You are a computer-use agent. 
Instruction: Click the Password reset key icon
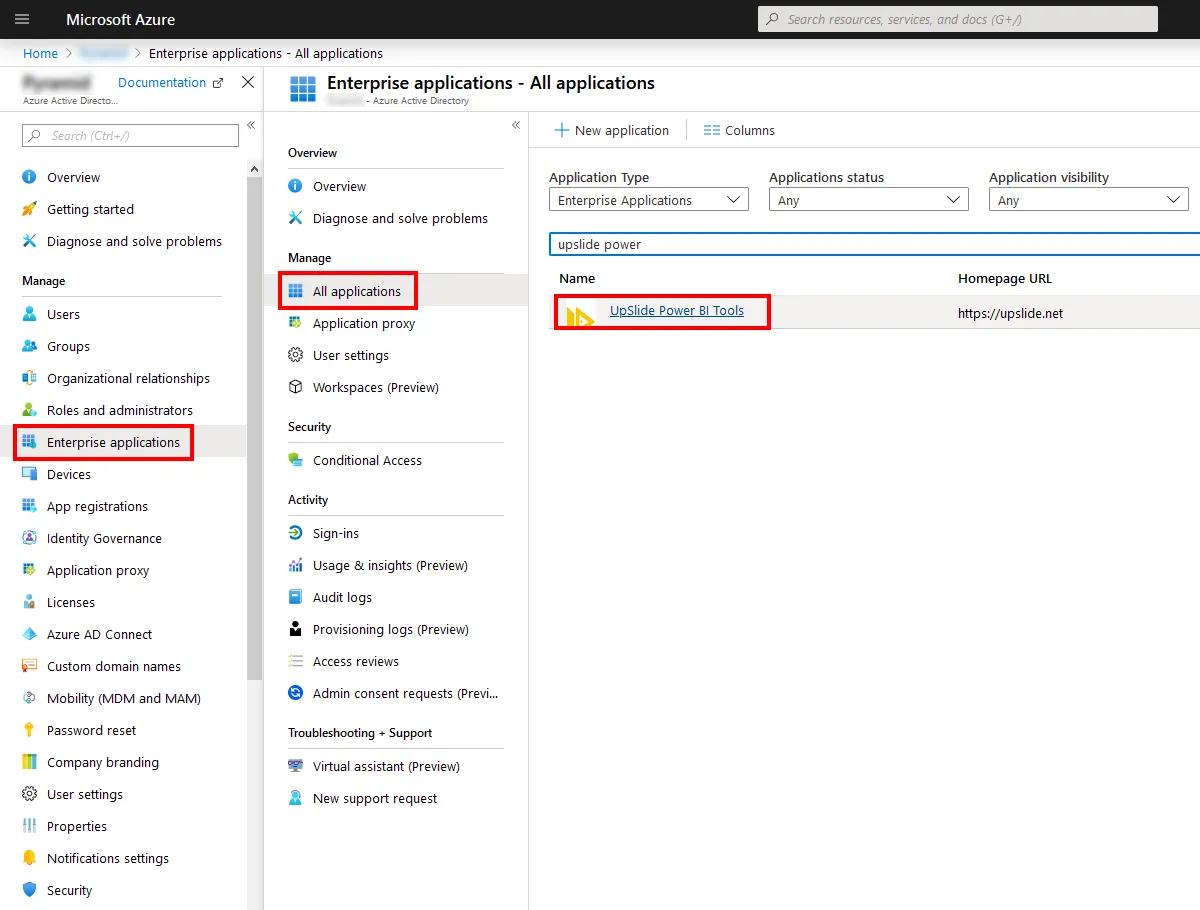tap(29, 730)
